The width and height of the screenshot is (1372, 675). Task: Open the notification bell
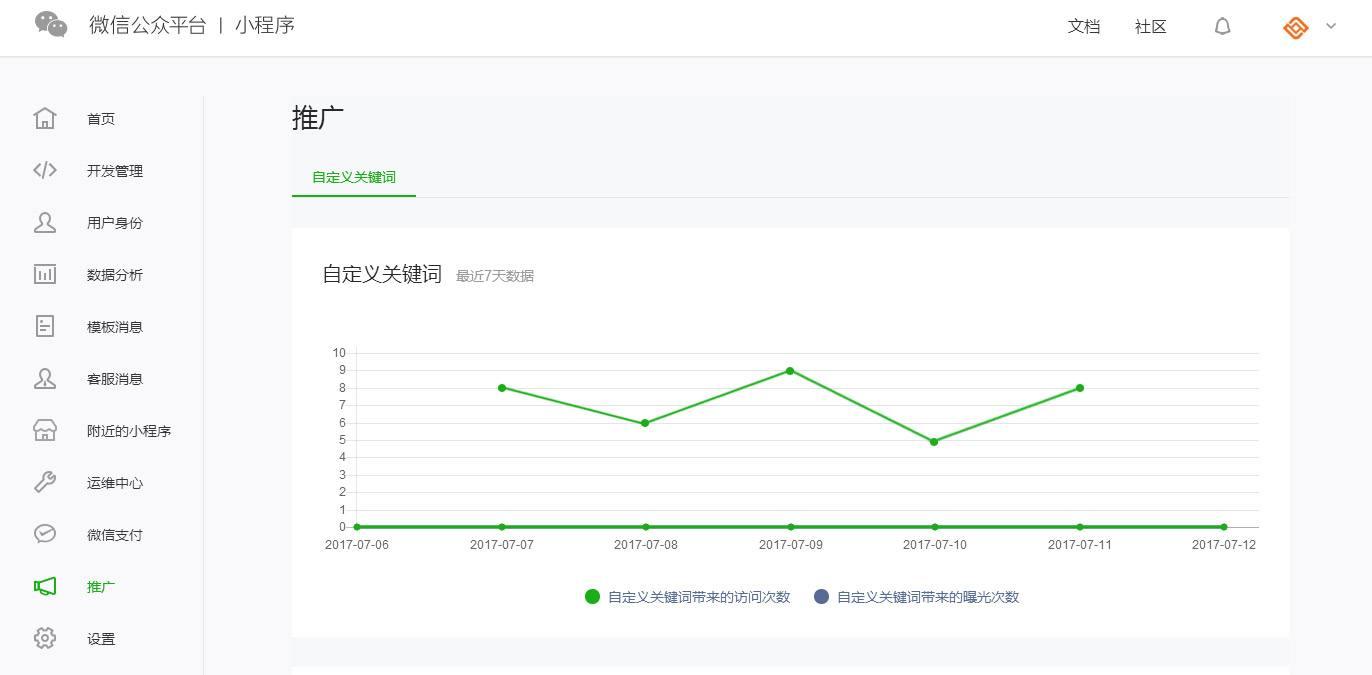pos(1222,27)
